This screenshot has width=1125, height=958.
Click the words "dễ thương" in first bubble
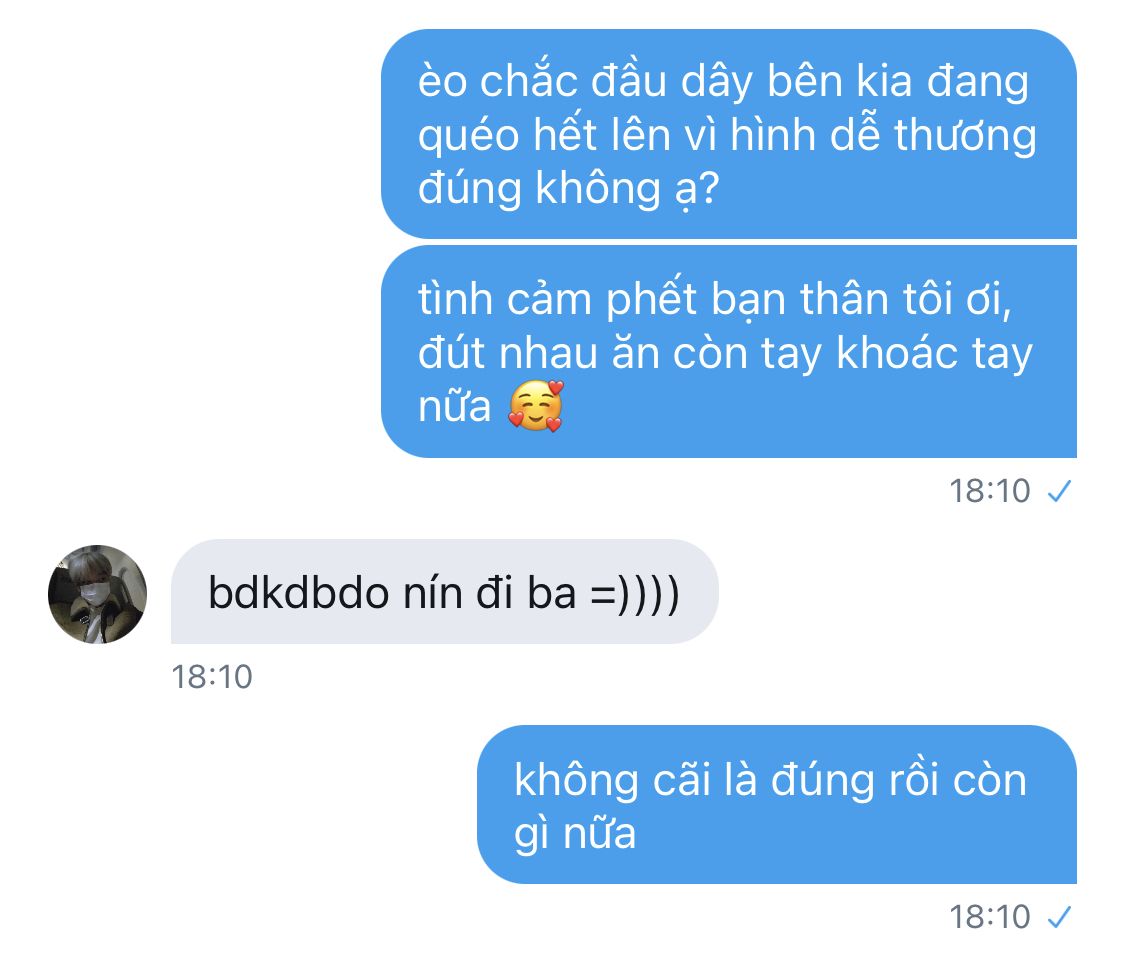[933, 135]
